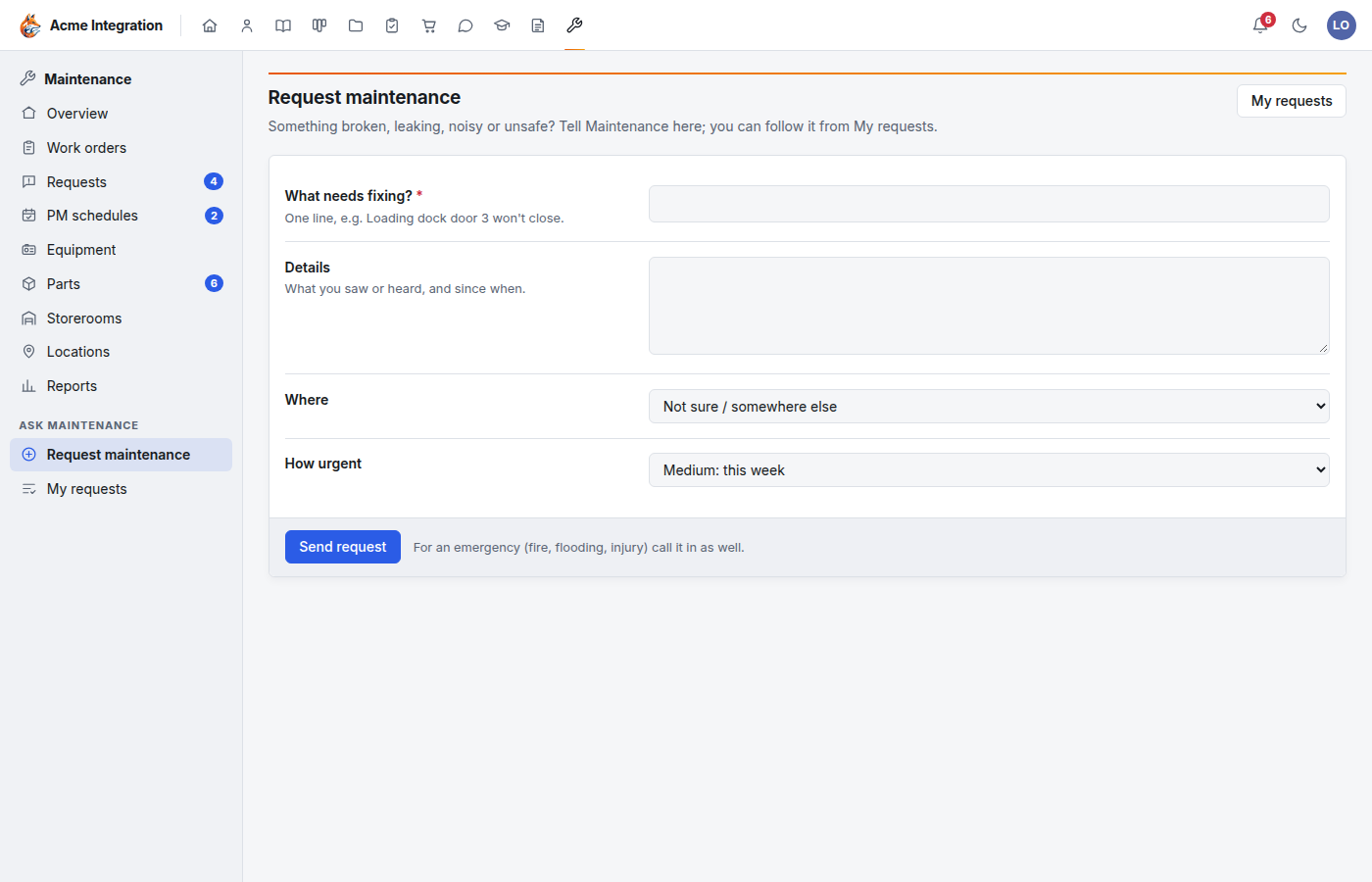The width and height of the screenshot is (1372, 882).
Task: Open Parts in the sidebar
Action: 122,284
